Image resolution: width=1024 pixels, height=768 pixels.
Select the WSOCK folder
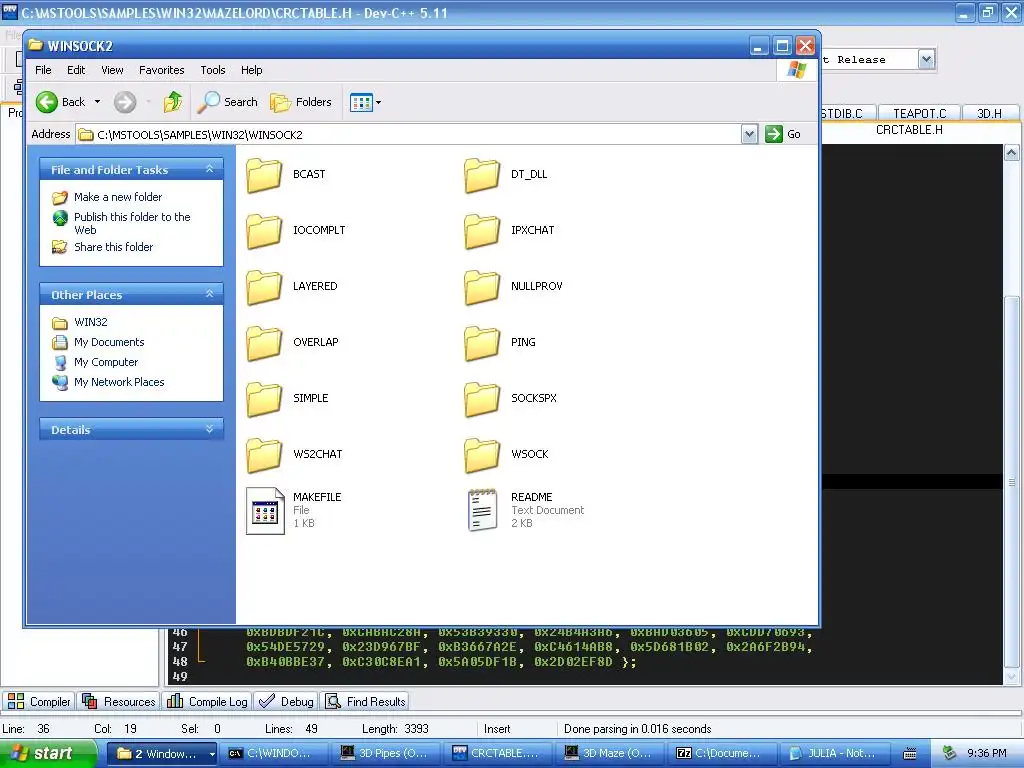point(482,455)
